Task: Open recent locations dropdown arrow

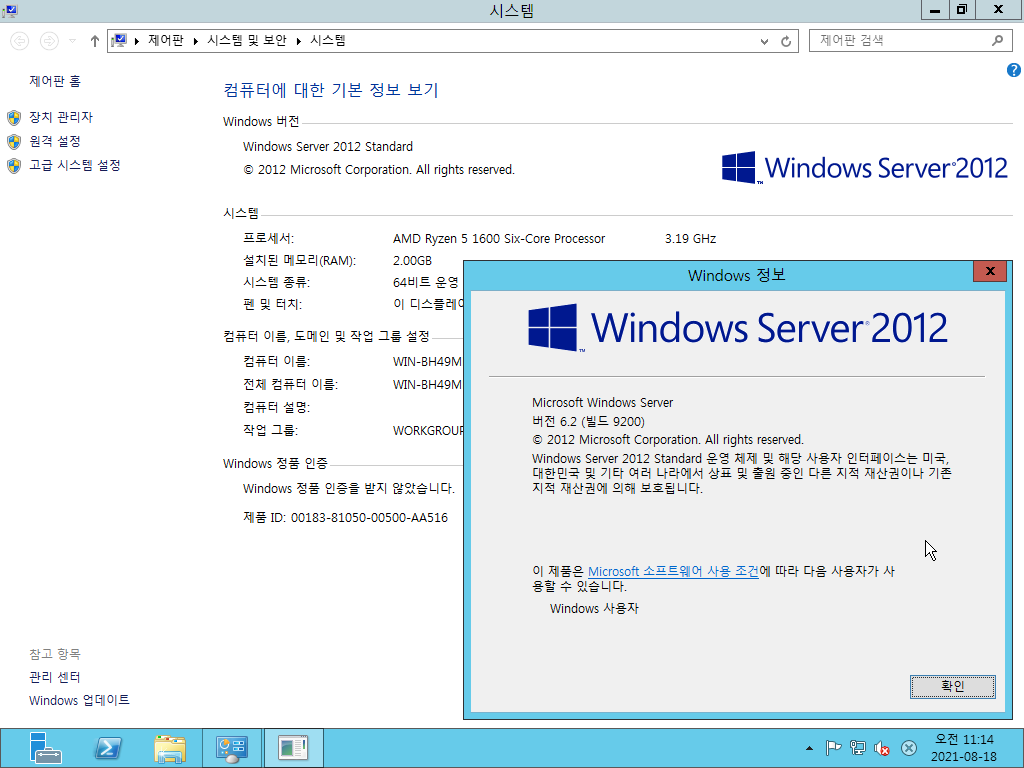Action: tap(72, 41)
